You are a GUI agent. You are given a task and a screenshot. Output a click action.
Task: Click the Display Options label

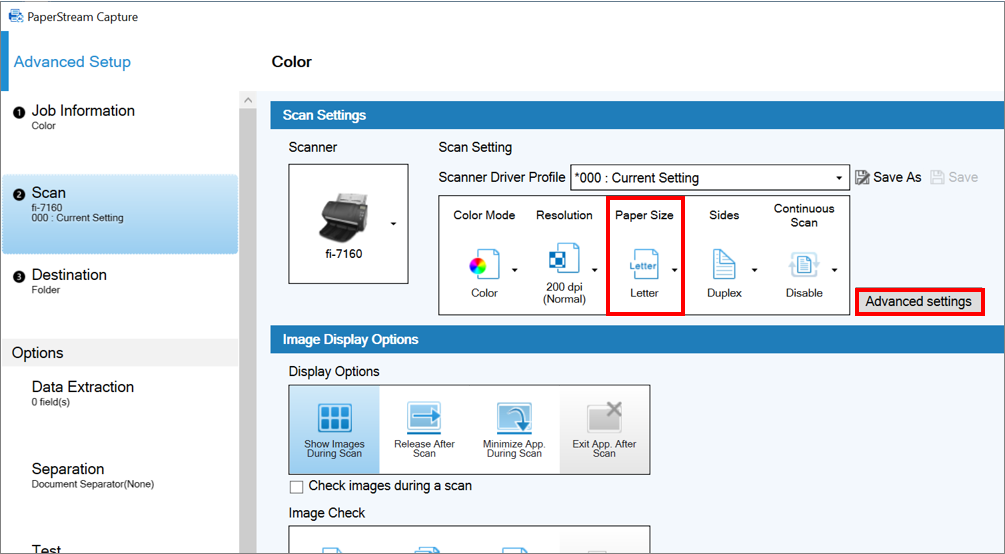coord(333,372)
